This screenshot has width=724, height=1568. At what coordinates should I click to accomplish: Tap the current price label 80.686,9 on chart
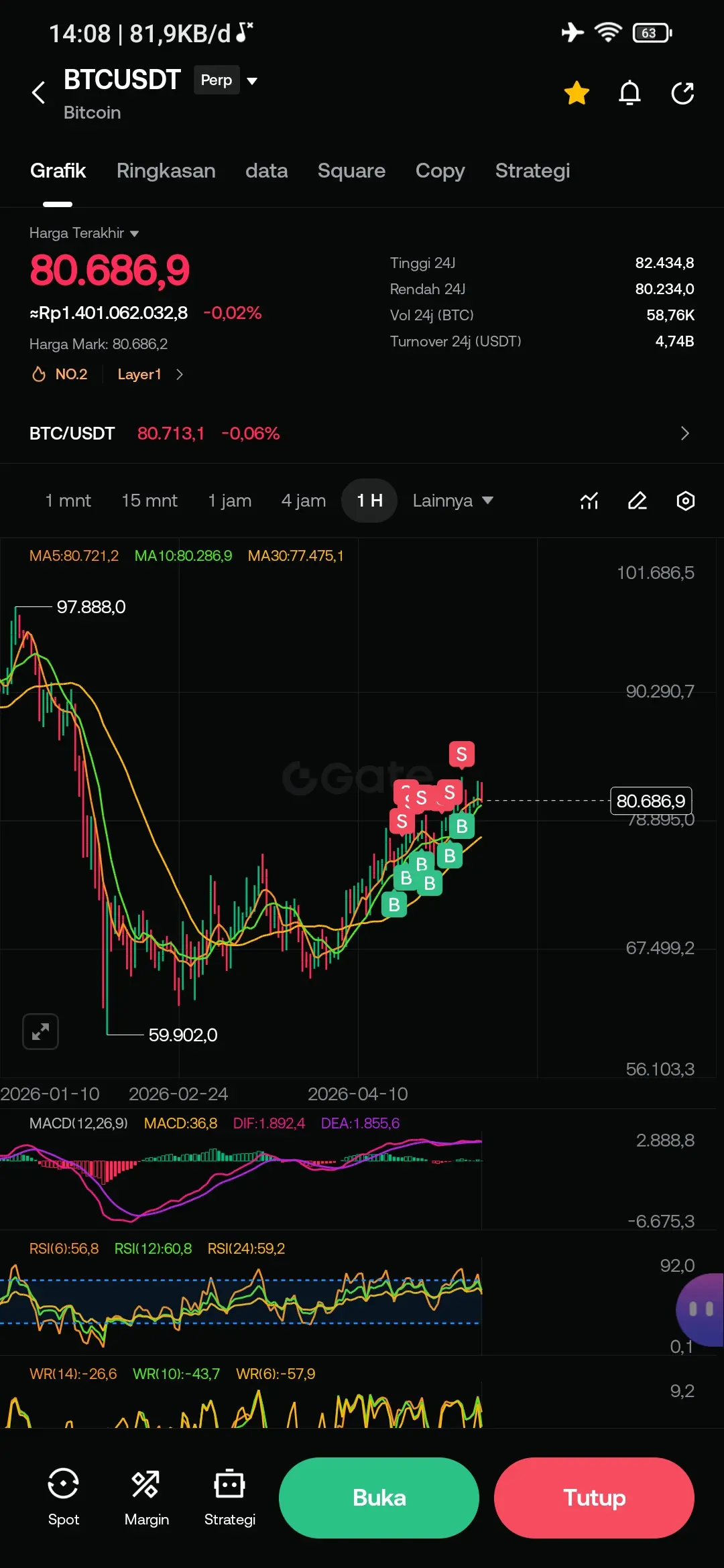pos(651,801)
